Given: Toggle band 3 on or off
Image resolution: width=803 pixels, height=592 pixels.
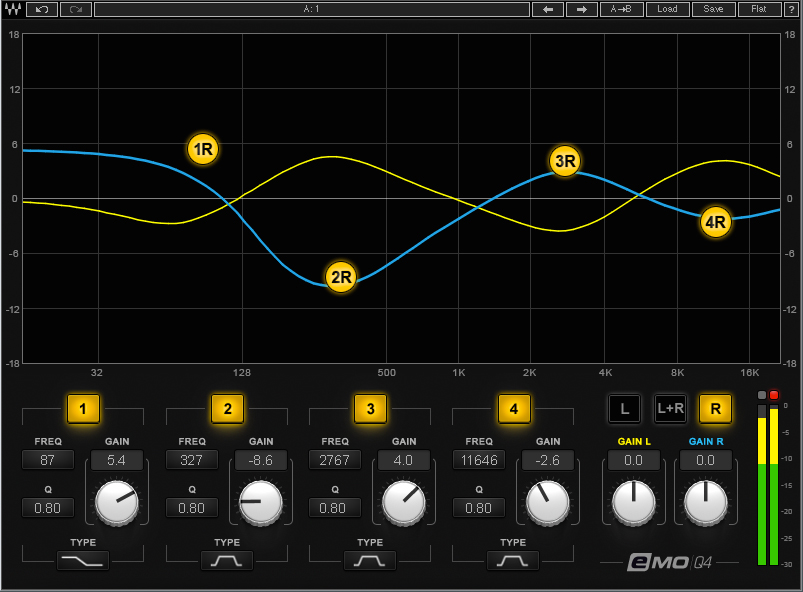Looking at the screenshot, I should click(x=370, y=408).
